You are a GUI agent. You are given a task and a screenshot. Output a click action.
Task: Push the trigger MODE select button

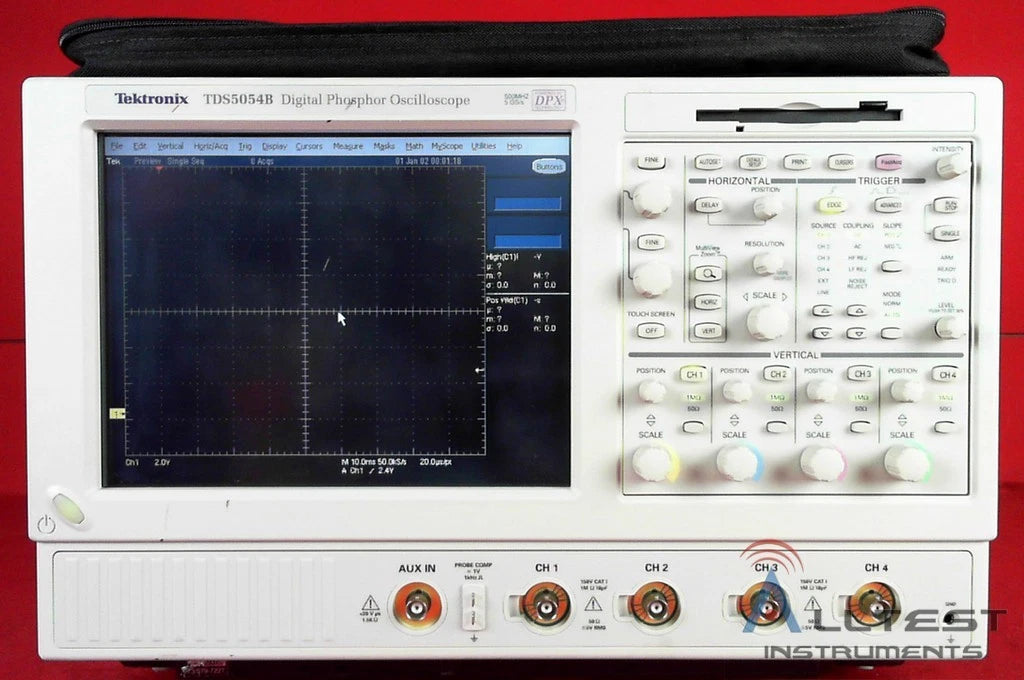coord(891,334)
